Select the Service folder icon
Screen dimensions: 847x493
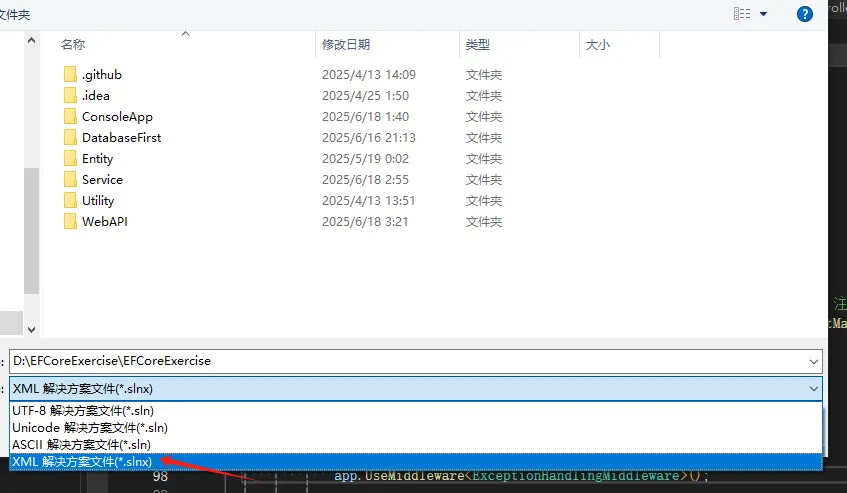coord(70,180)
